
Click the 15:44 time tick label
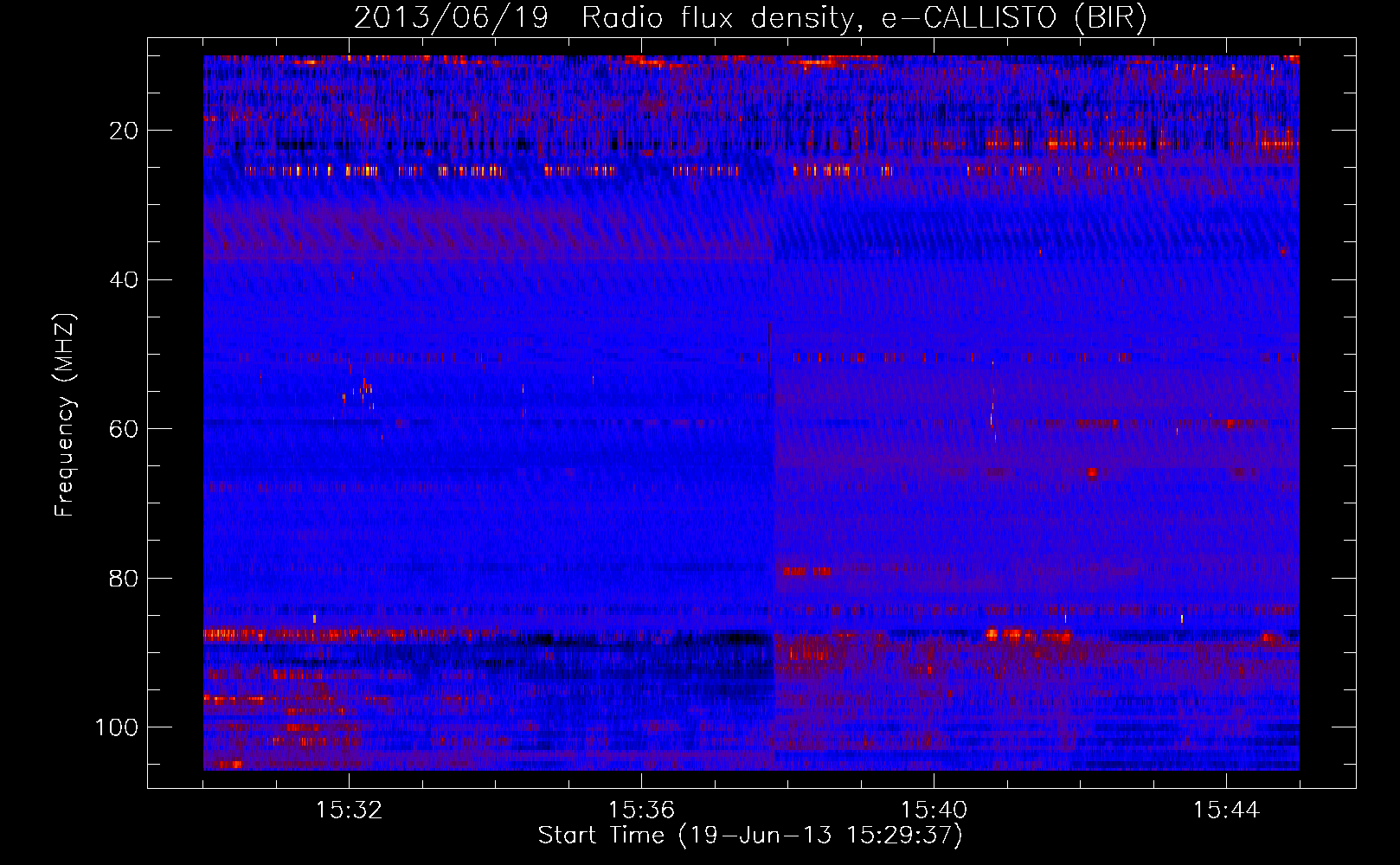click(1225, 811)
